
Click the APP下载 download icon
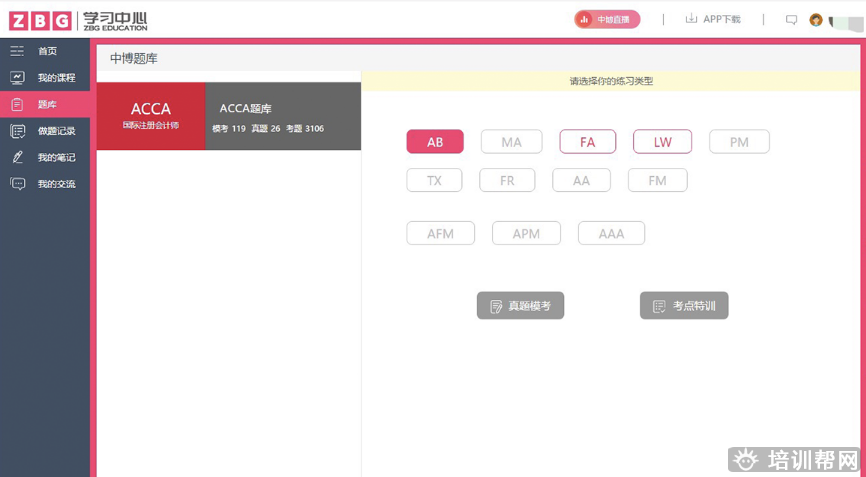pos(691,19)
